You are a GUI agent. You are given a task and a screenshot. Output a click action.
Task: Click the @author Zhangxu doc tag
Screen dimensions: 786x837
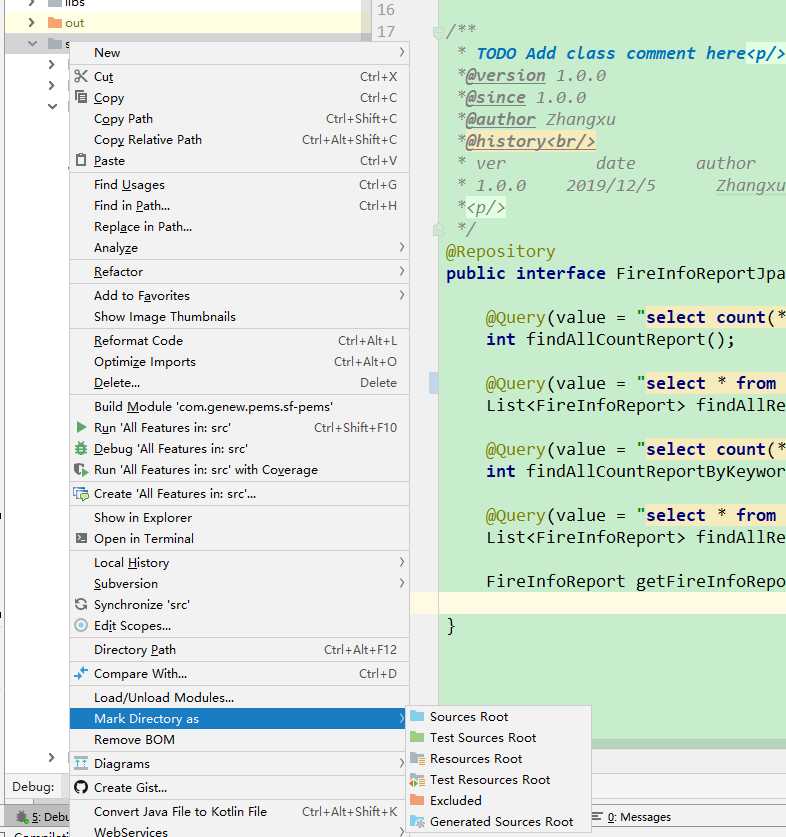[x=540, y=119]
